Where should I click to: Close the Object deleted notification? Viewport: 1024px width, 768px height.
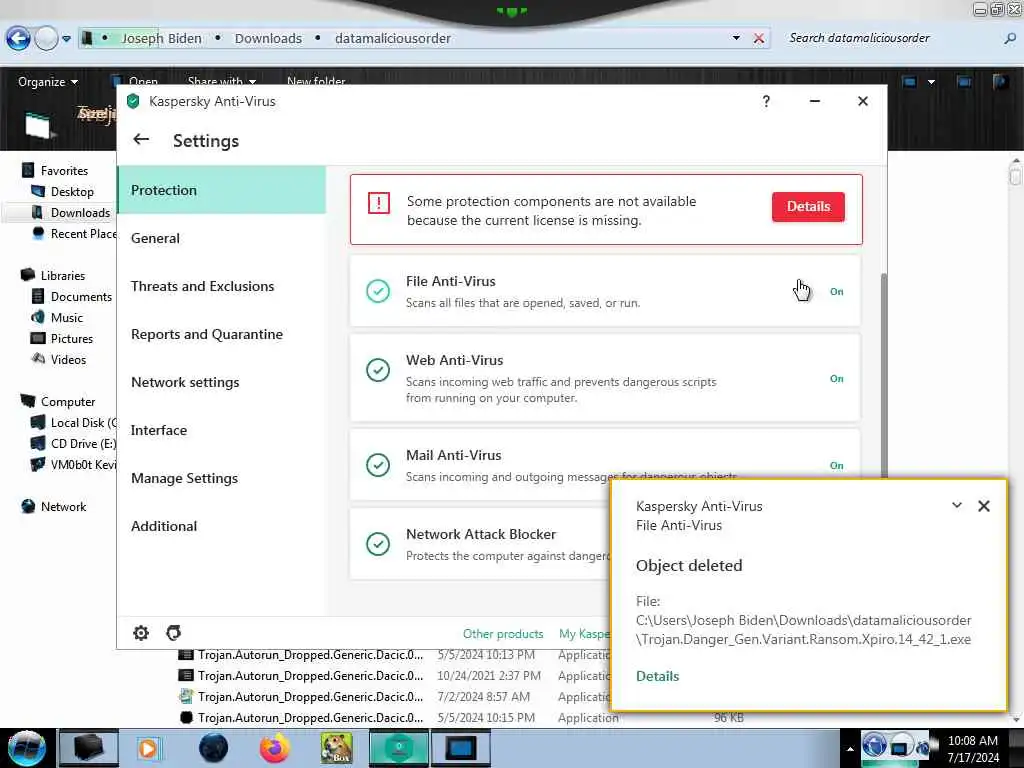(x=984, y=505)
